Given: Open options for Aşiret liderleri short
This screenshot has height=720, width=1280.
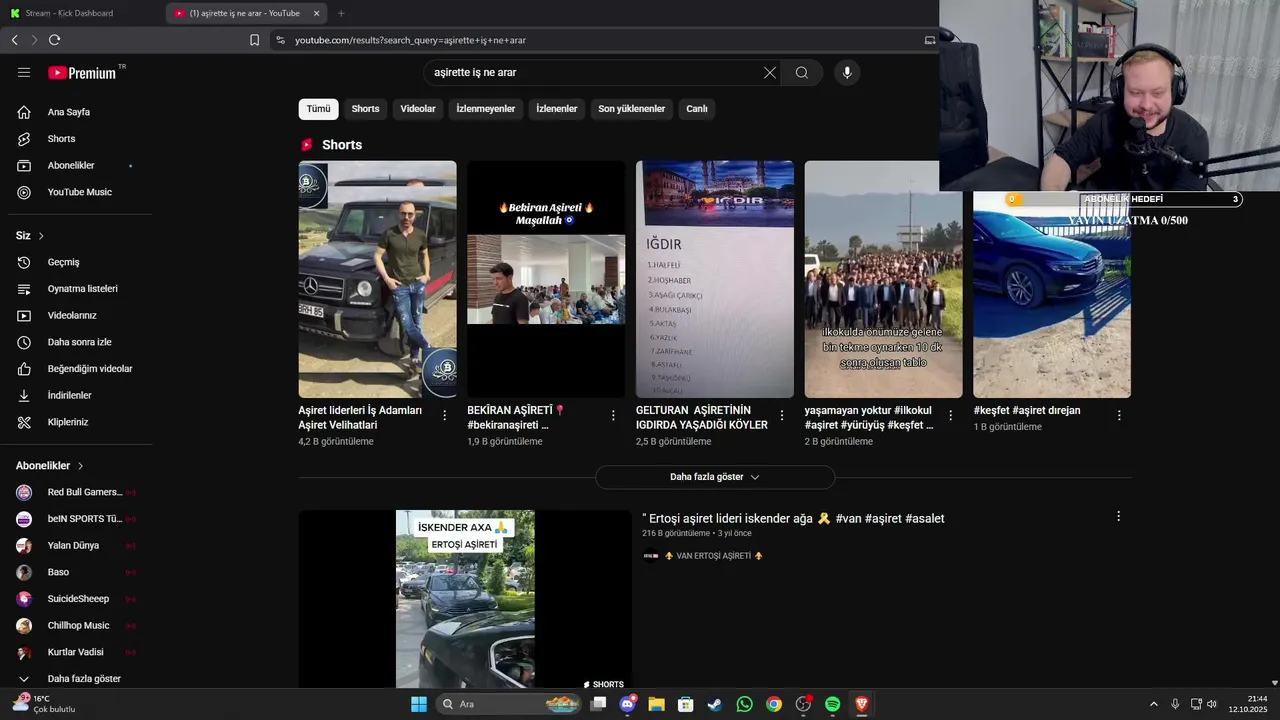Looking at the screenshot, I should (x=445, y=415).
